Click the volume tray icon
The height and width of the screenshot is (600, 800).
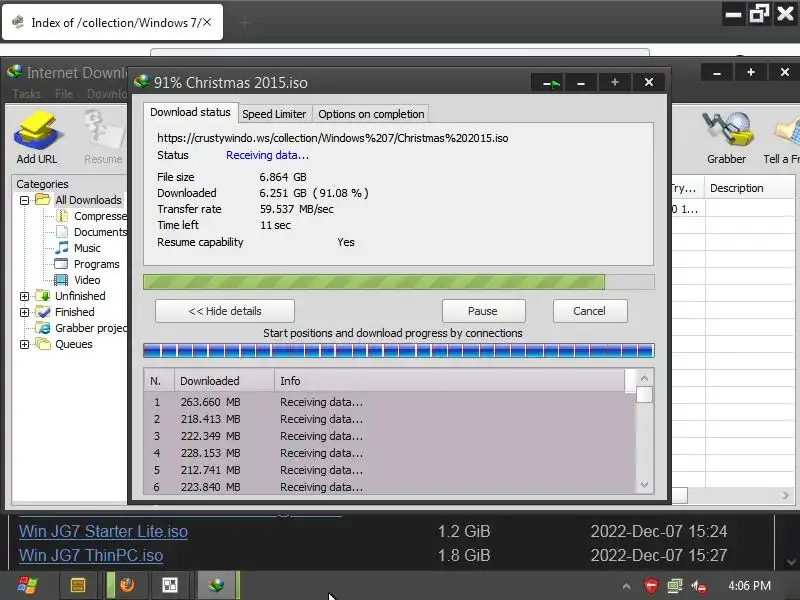(698, 587)
